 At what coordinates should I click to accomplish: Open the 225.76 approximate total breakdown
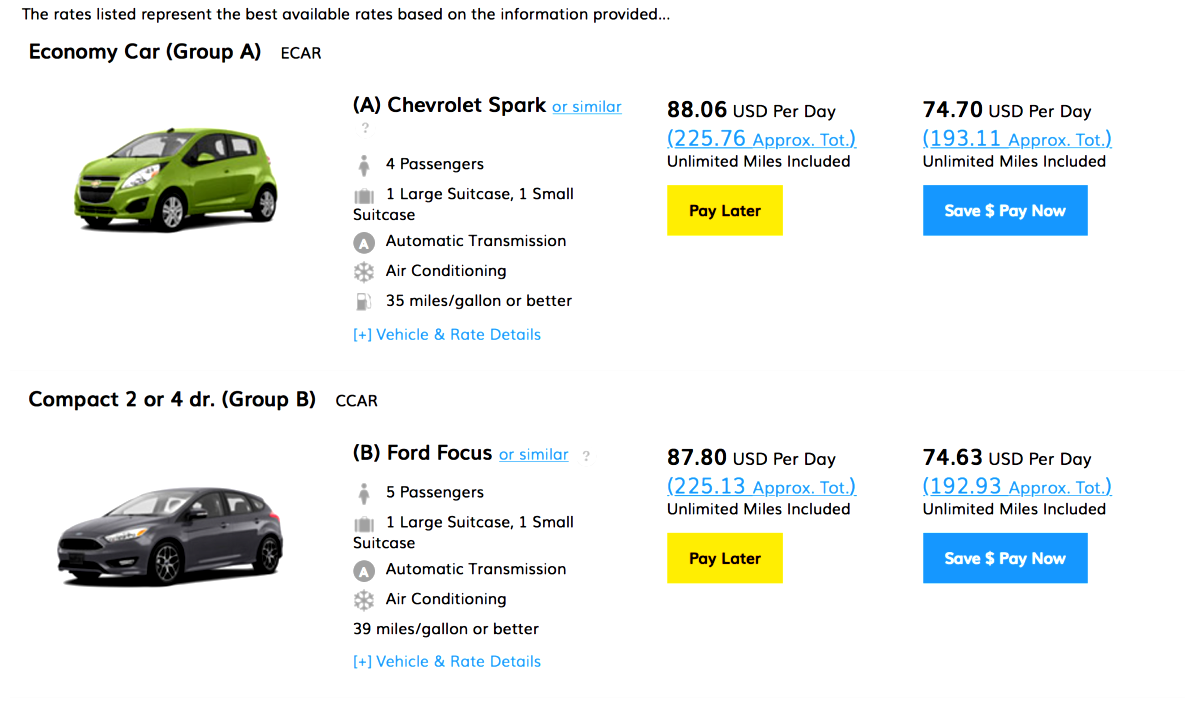[761, 138]
